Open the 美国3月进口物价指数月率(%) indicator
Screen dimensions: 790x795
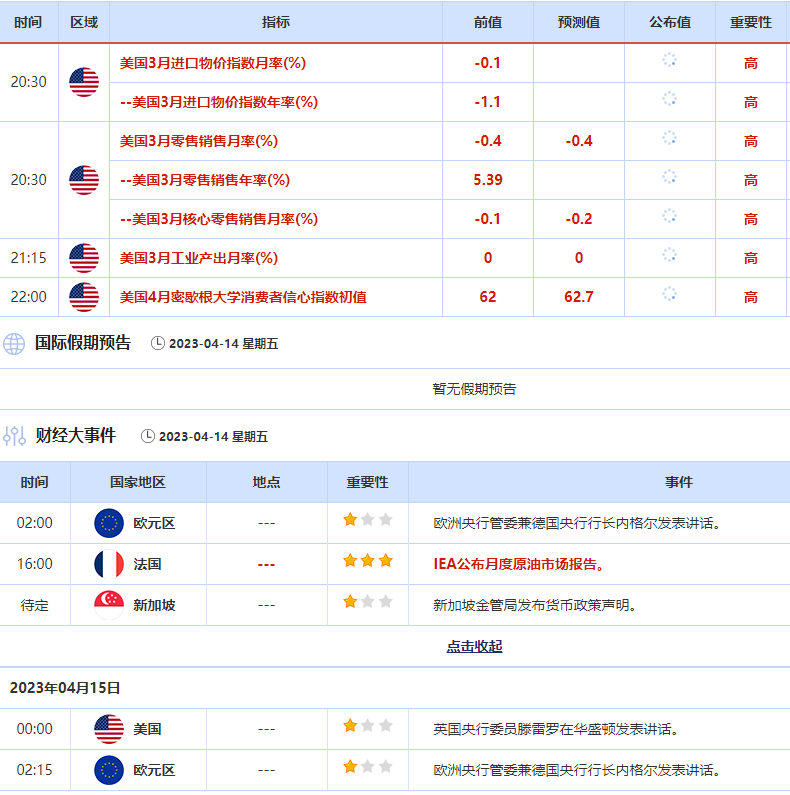click(x=212, y=63)
